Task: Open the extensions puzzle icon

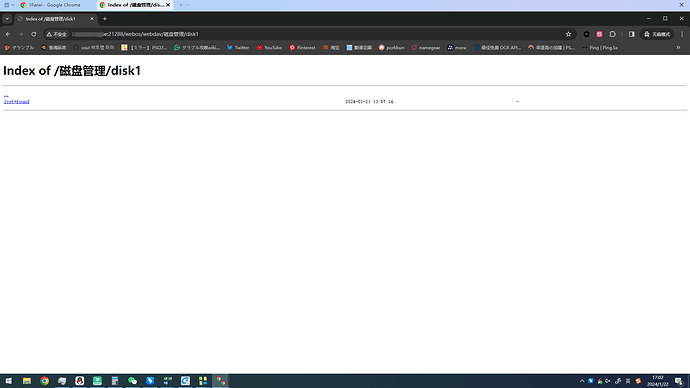Action: pyautogui.click(x=613, y=34)
